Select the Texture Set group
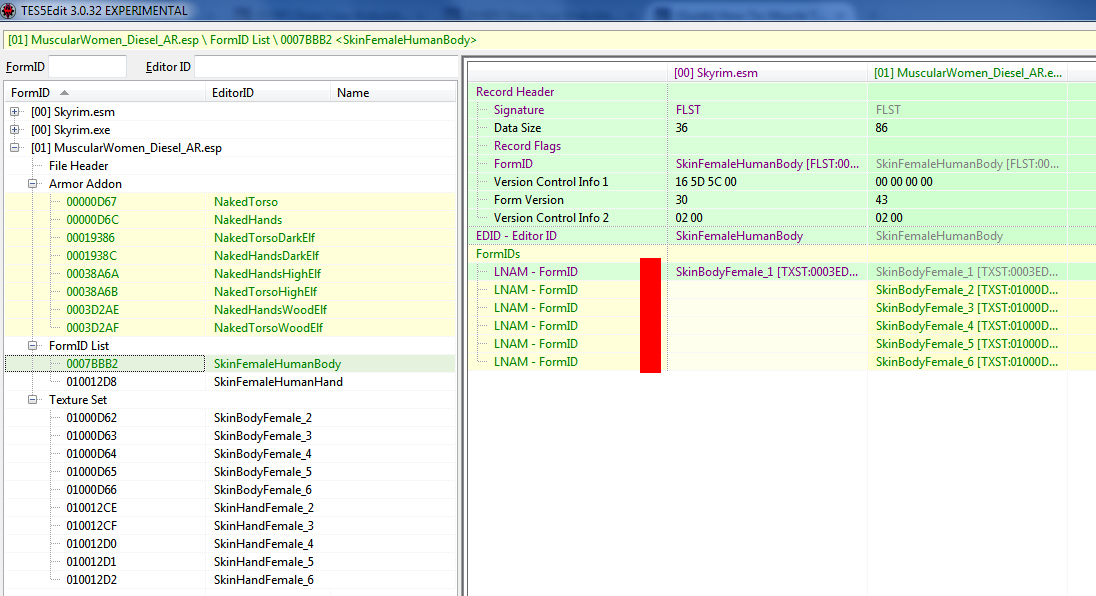The image size is (1096, 596). coord(79,400)
